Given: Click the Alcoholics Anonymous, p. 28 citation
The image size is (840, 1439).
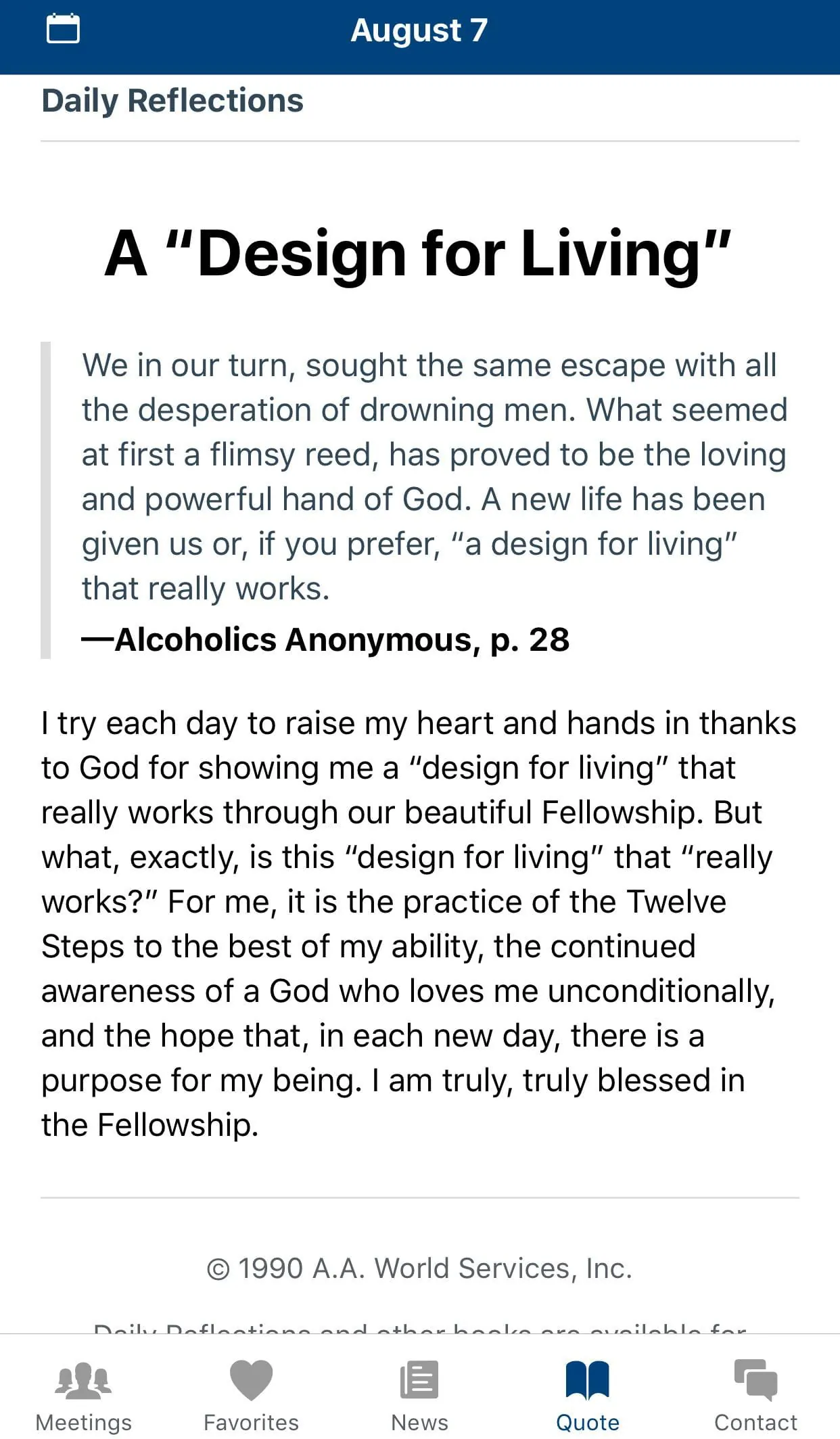Looking at the screenshot, I should [326, 639].
